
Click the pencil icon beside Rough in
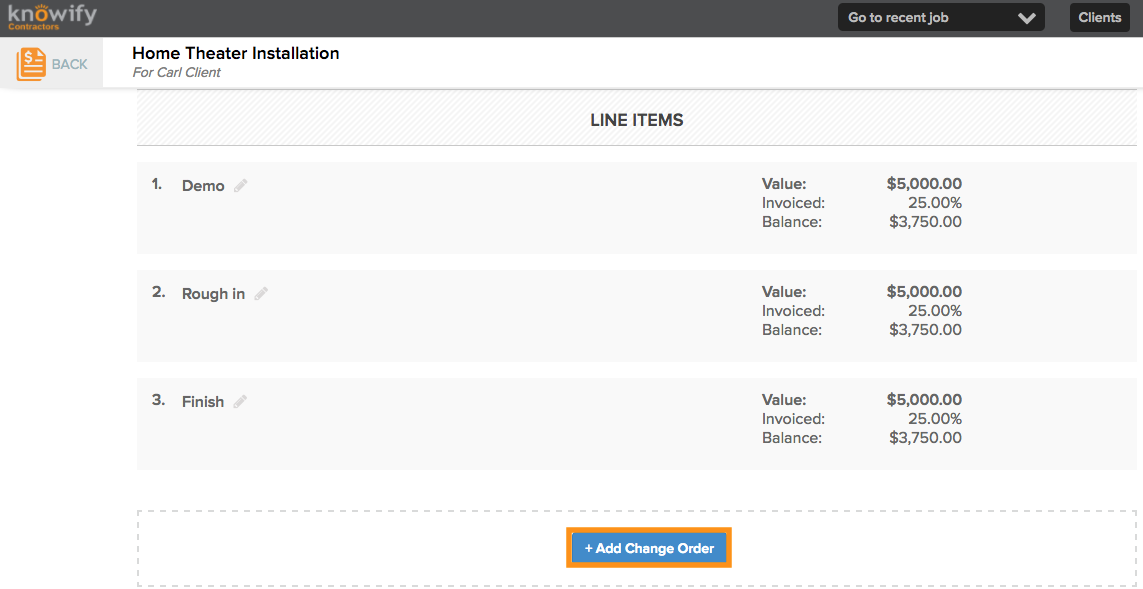pyautogui.click(x=261, y=294)
